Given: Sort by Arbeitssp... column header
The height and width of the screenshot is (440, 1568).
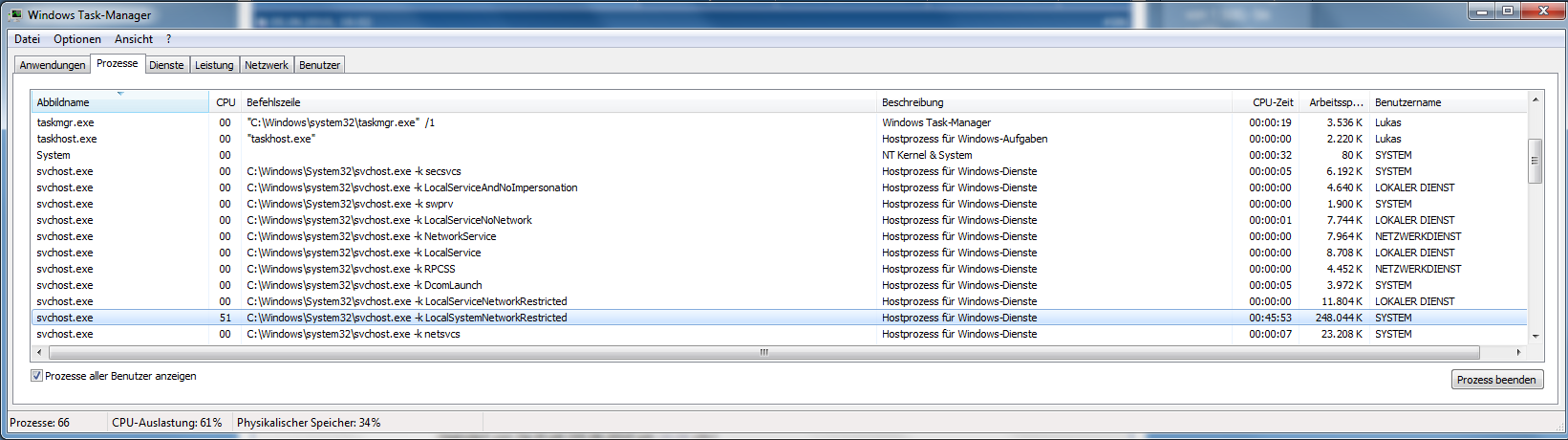Looking at the screenshot, I should point(1335,102).
